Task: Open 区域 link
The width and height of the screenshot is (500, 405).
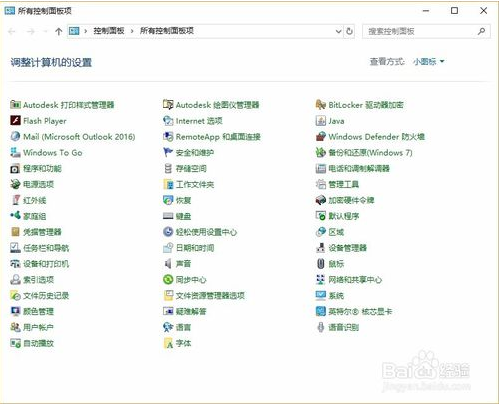Action: tap(336, 232)
